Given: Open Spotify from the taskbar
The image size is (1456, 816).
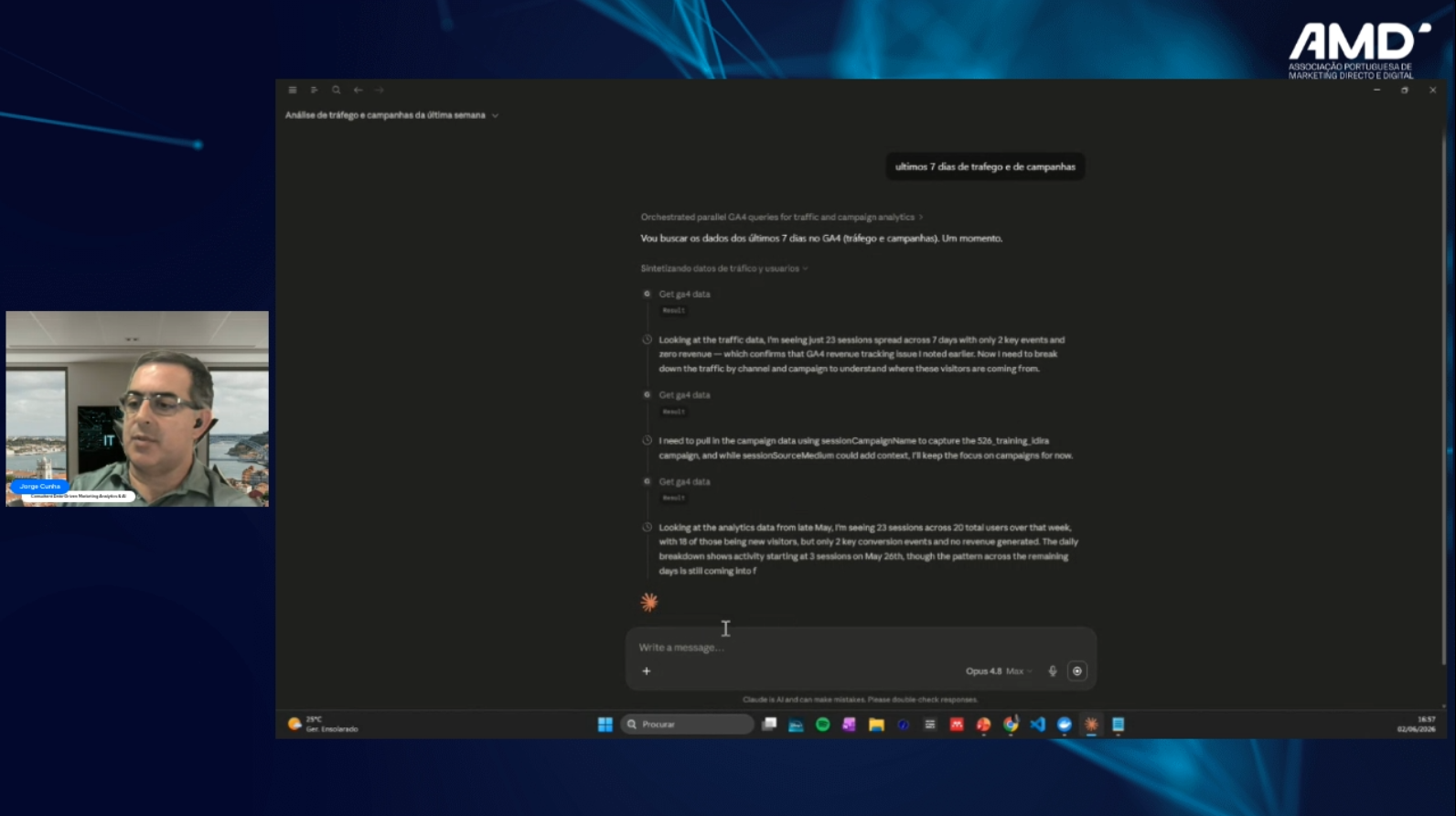Looking at the screenshot, I should [x=822, y=724].
